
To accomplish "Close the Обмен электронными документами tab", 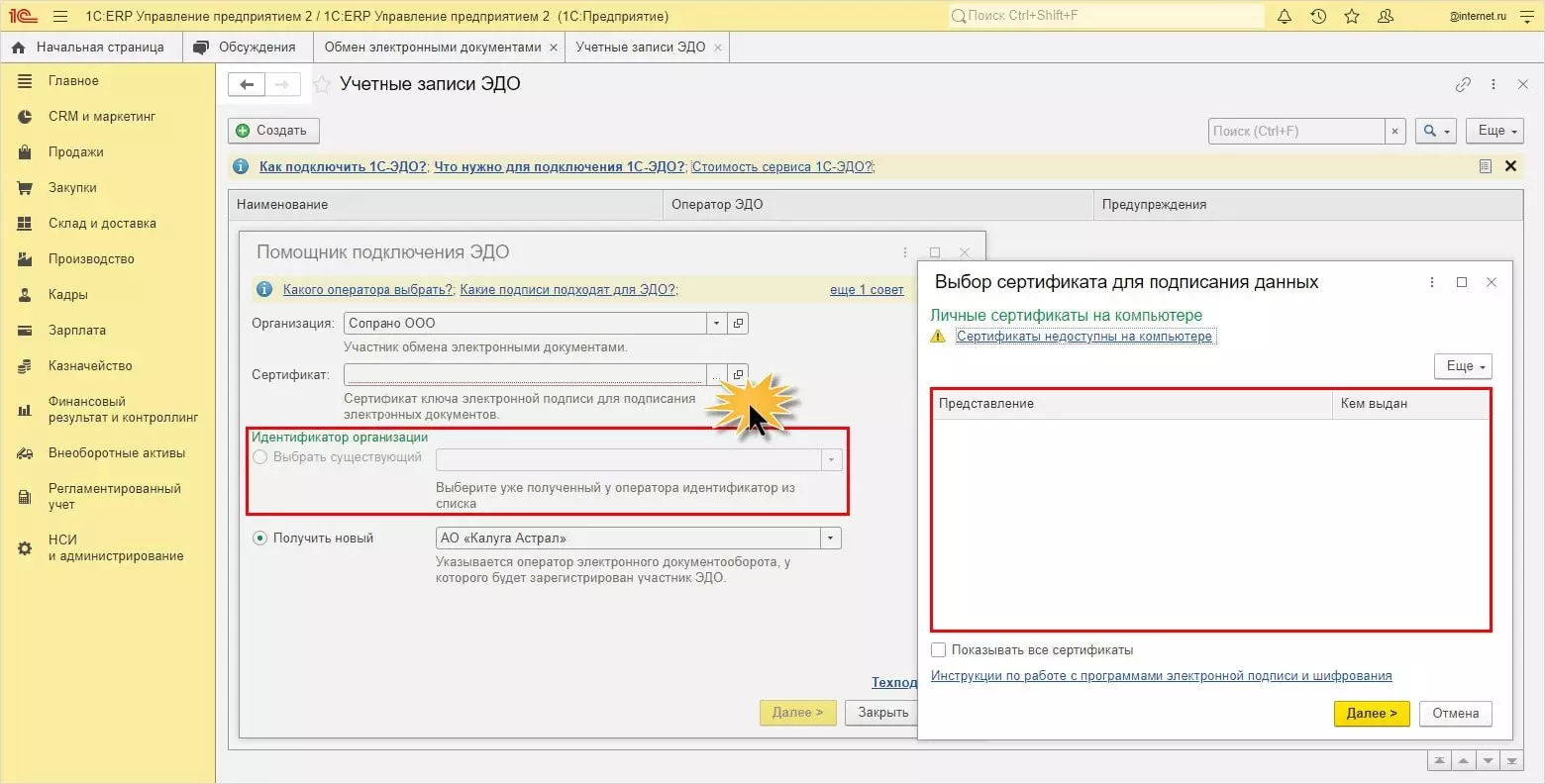I will click(x=554, y=48).
